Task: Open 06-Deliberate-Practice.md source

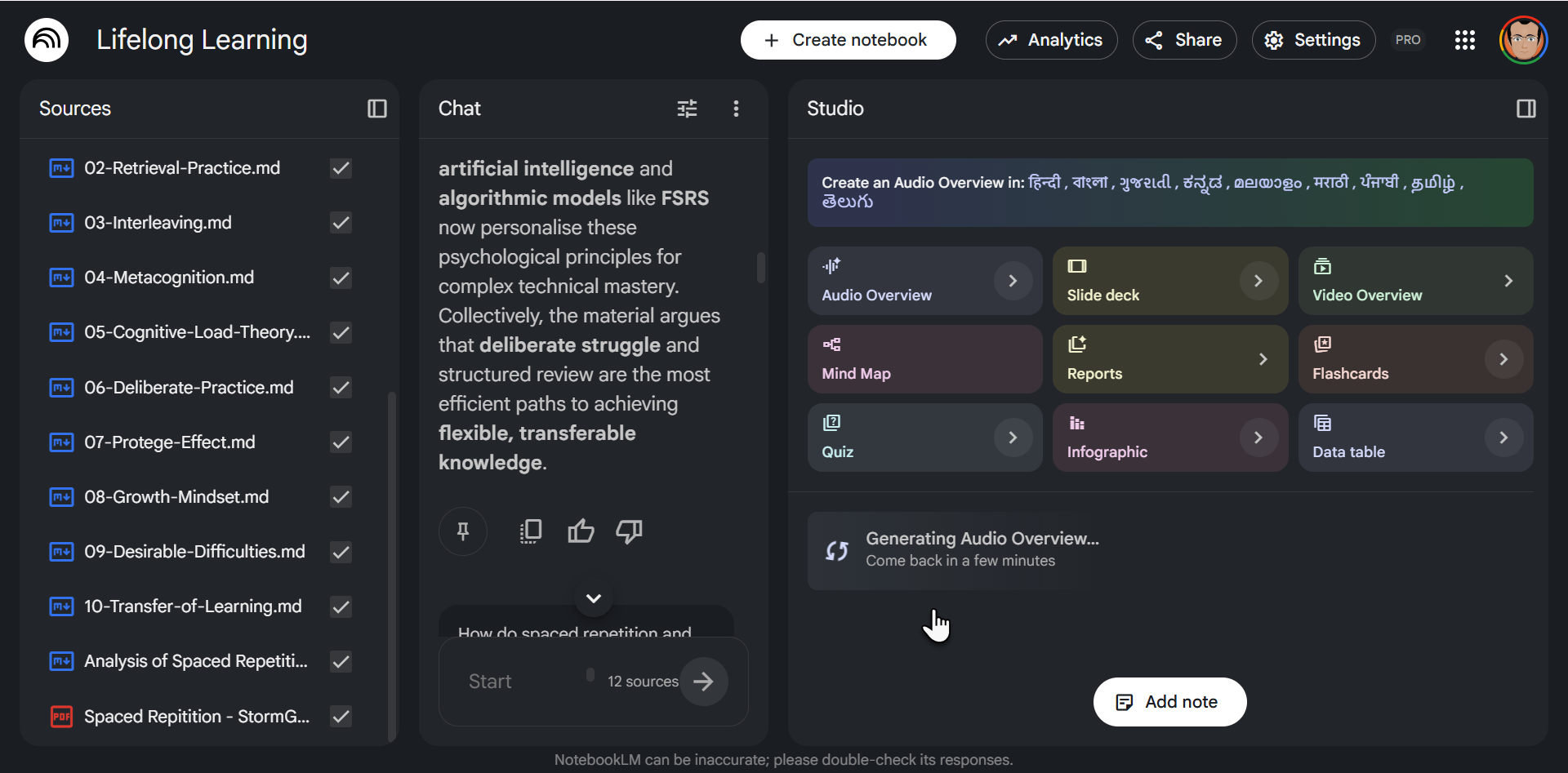Action: point(189,388)
